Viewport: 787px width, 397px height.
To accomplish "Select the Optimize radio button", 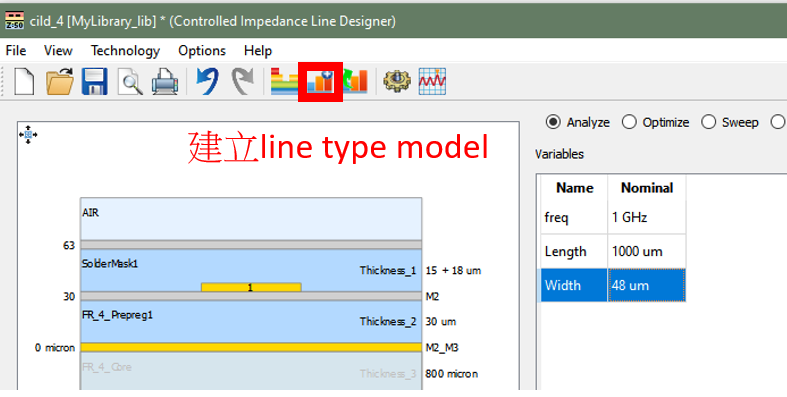I will coord(629,122).
